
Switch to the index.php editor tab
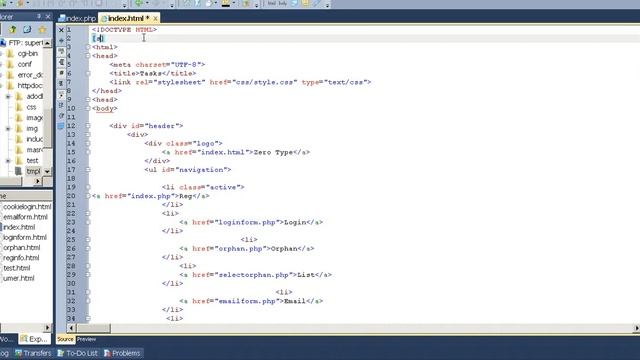coord(77,18)
